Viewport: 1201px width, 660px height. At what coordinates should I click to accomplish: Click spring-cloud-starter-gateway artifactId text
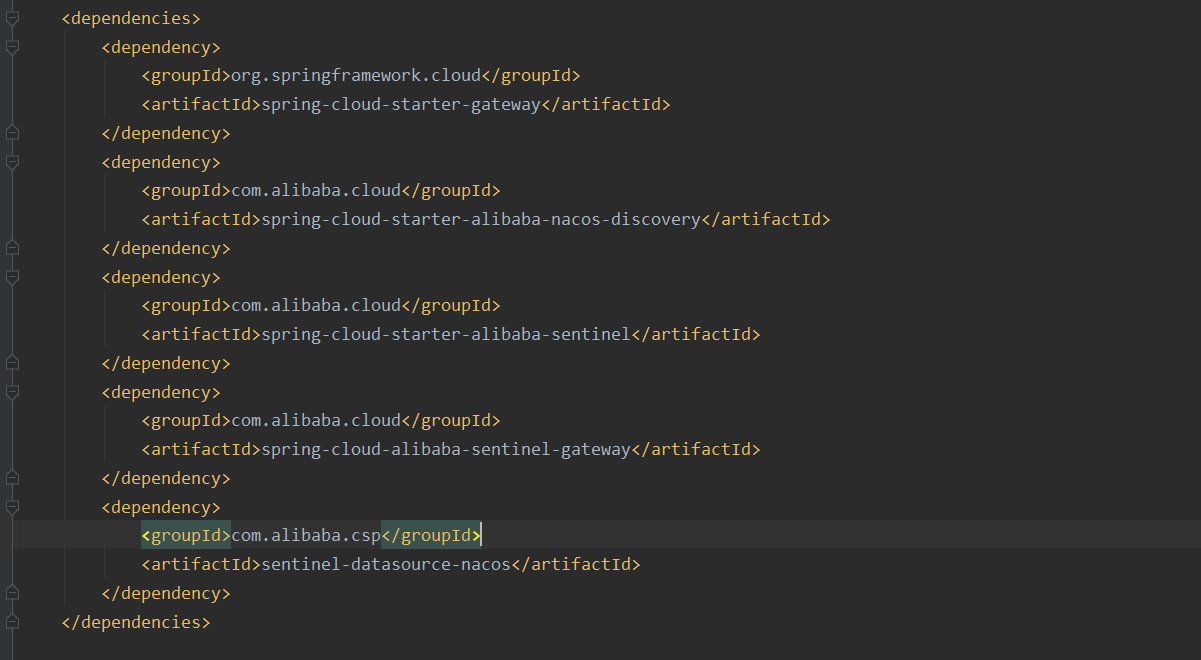401,104
